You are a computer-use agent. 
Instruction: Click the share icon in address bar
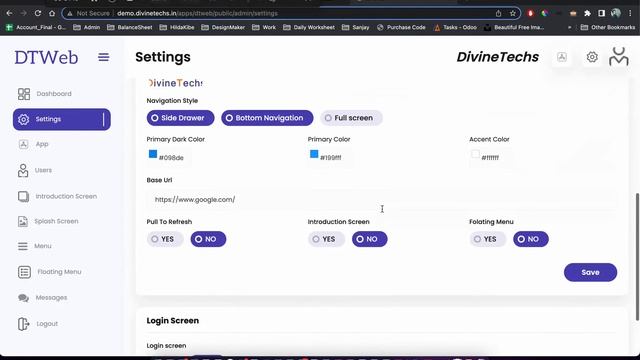pos(498,13)
